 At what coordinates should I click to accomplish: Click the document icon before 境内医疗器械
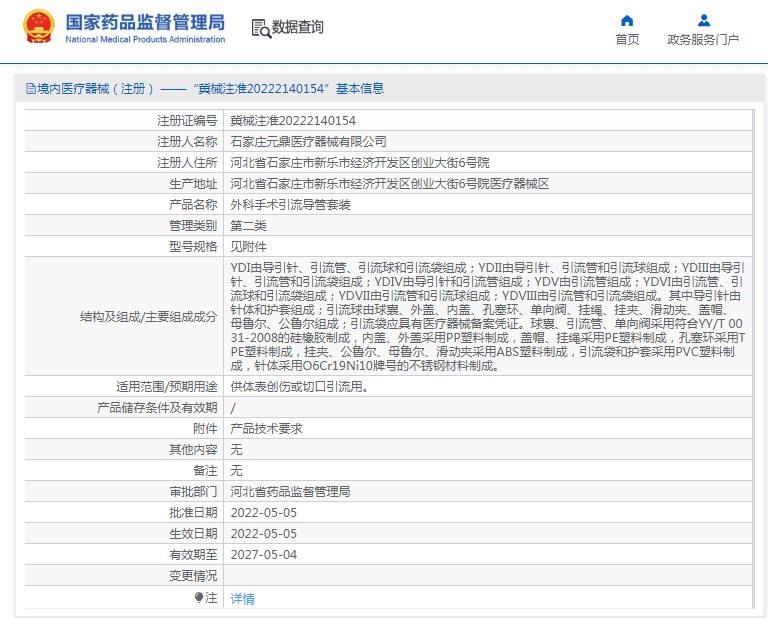coord(30,89)
